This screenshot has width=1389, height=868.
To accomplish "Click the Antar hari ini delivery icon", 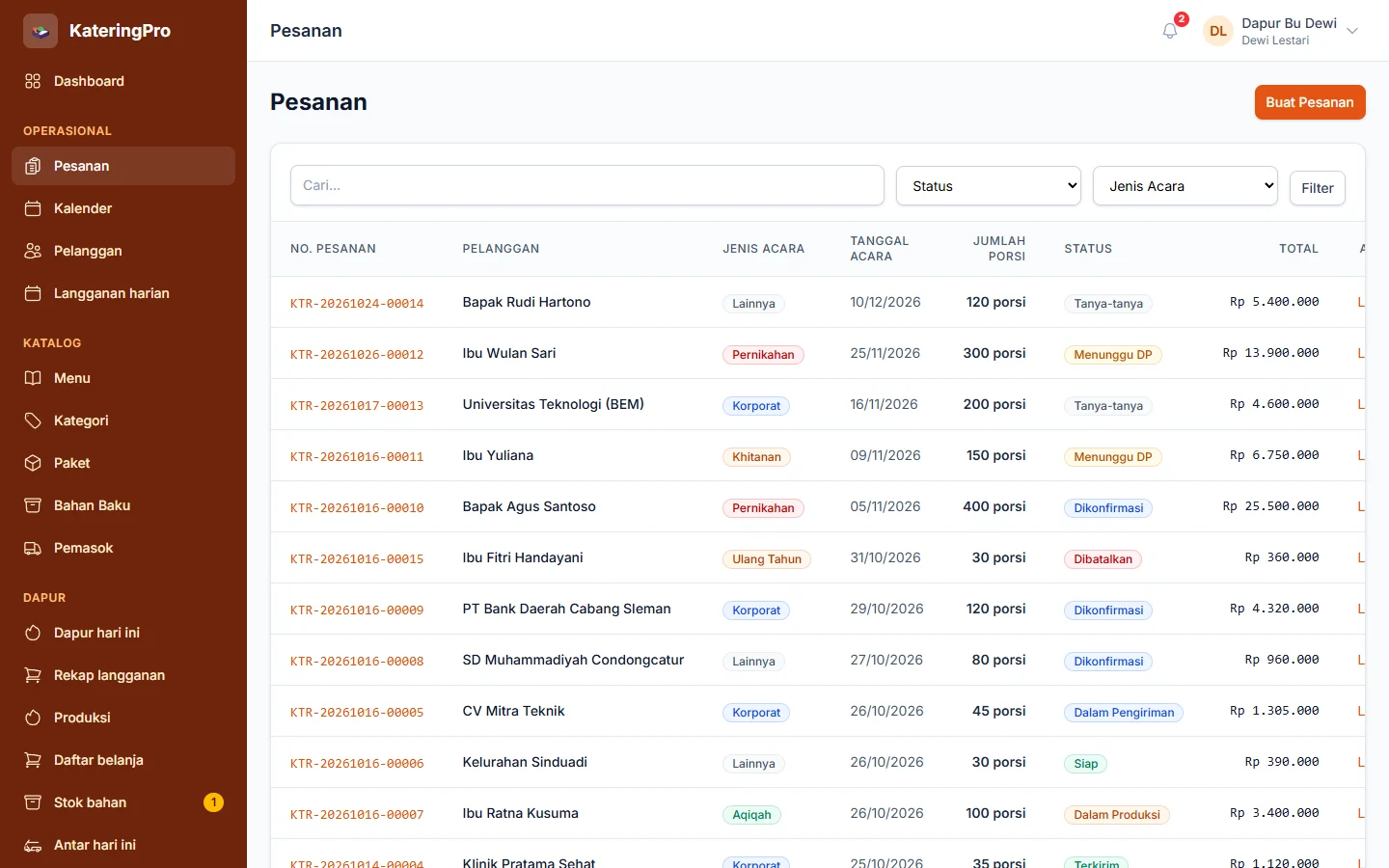I will pos(33,845).
